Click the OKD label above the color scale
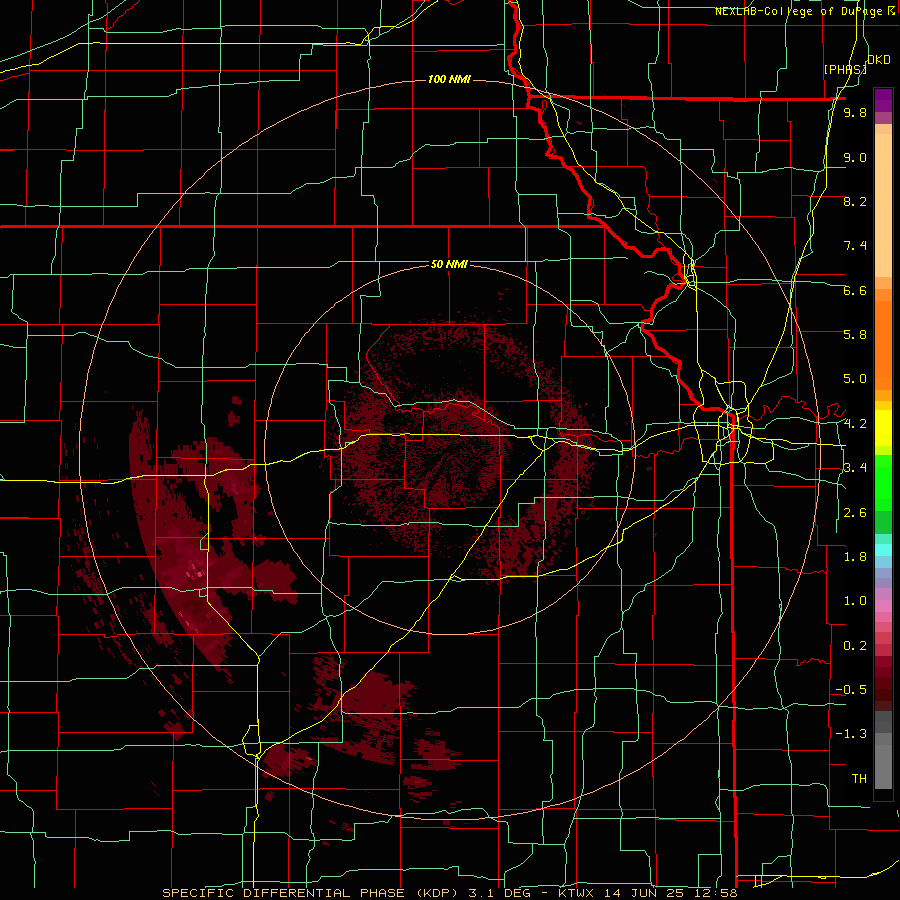This screenshot has width=900, height=900. [879, 60]
